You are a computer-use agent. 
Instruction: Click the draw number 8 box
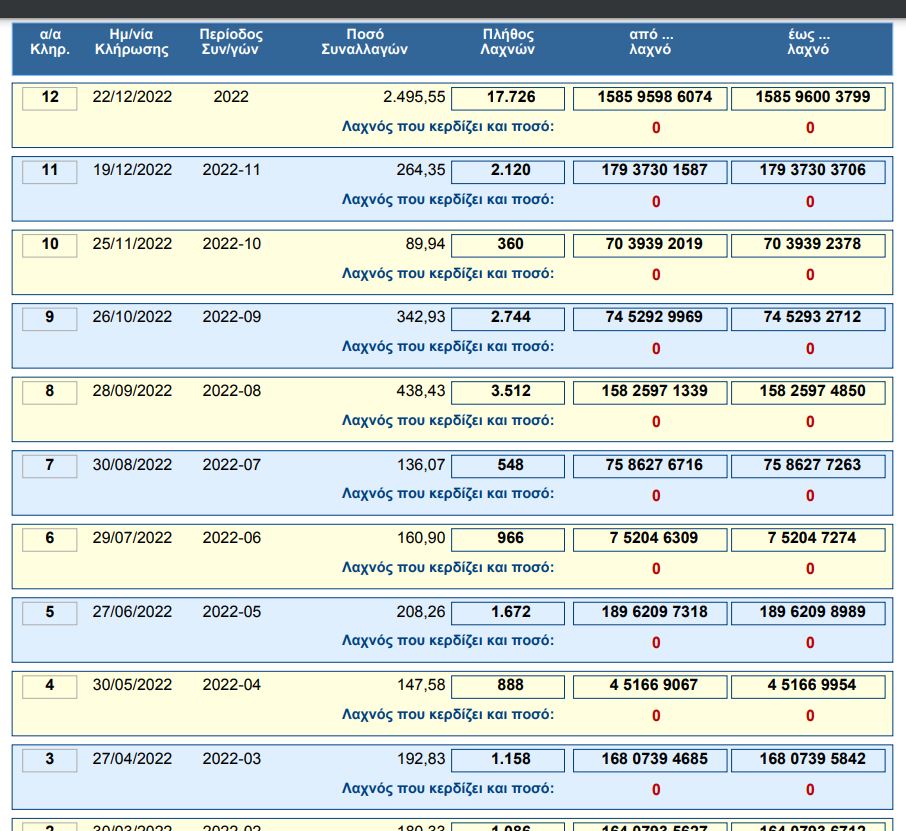tap(50, 392)
